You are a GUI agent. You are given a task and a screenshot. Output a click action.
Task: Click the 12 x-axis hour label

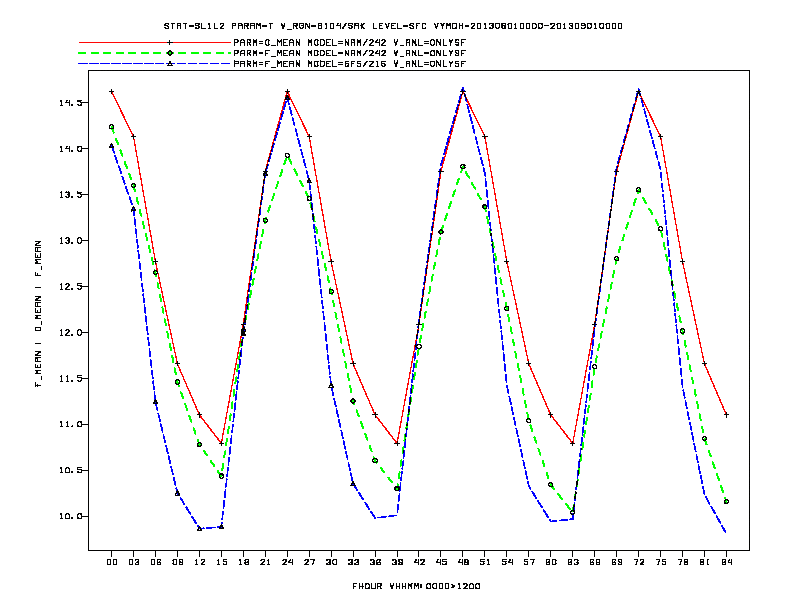pyautogui.click(x=200, y=562)
